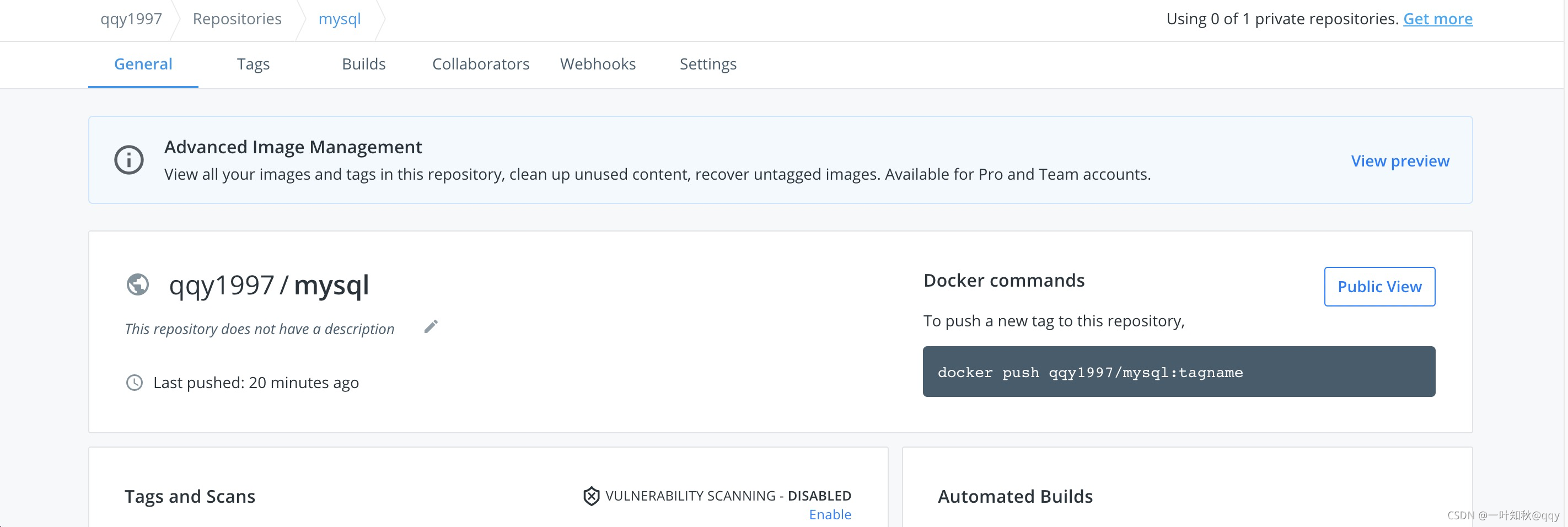Edit description with the pencil icon
This screenshot has height=527, width=1568.
[x=431, y=327]
